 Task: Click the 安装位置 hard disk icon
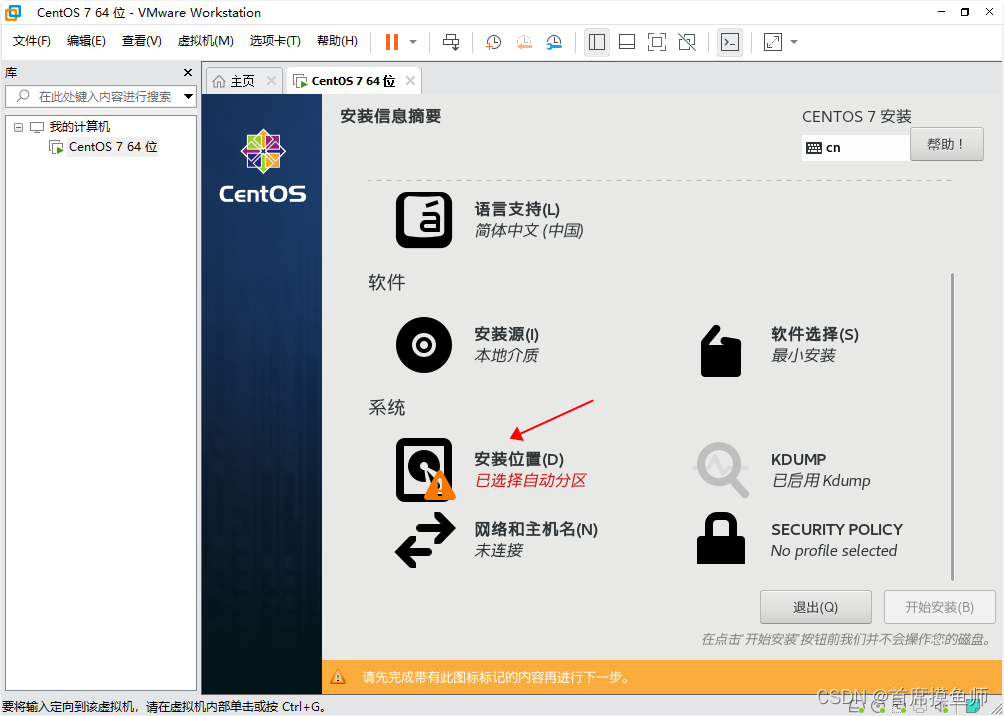424,470
